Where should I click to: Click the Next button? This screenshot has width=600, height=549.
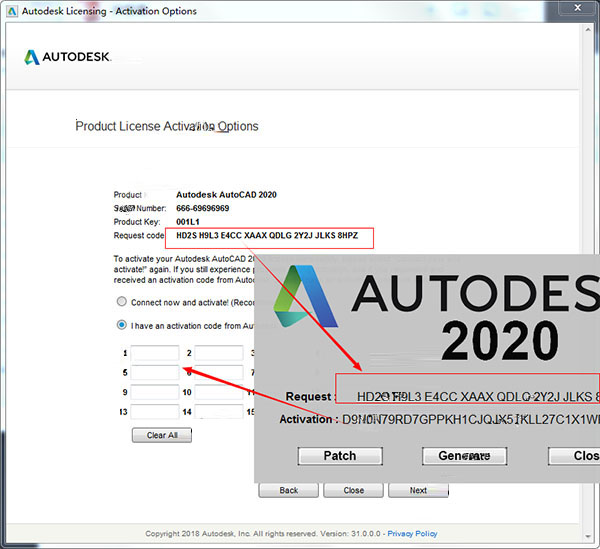418,490
